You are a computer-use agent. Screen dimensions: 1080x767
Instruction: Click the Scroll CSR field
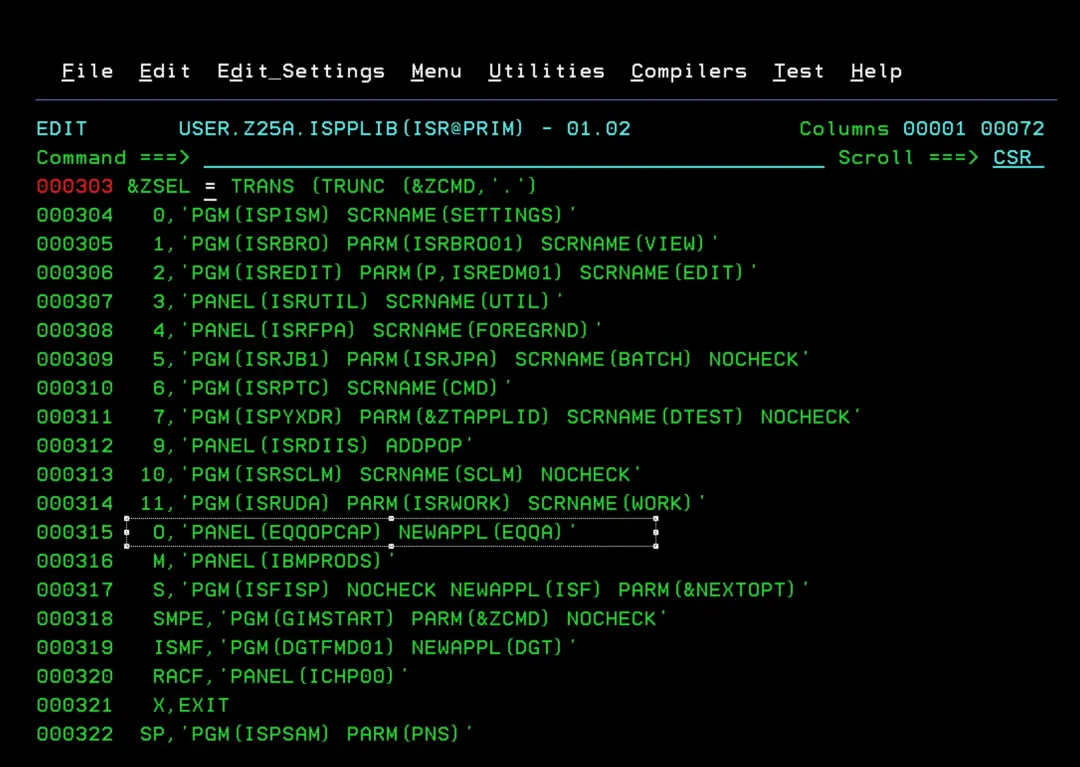click(1018, 158)
